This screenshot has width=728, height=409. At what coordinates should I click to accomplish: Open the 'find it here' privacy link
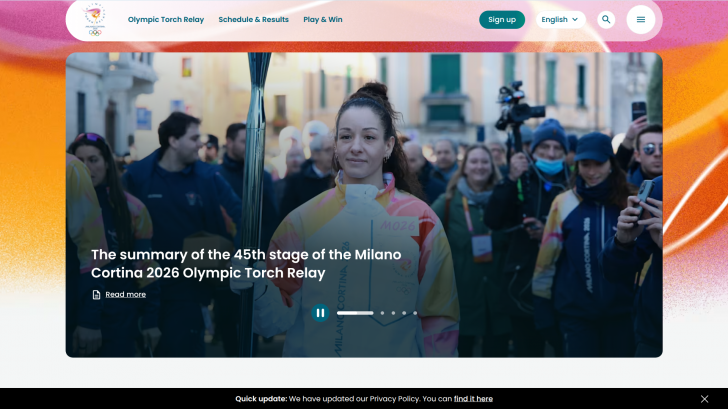473,399
